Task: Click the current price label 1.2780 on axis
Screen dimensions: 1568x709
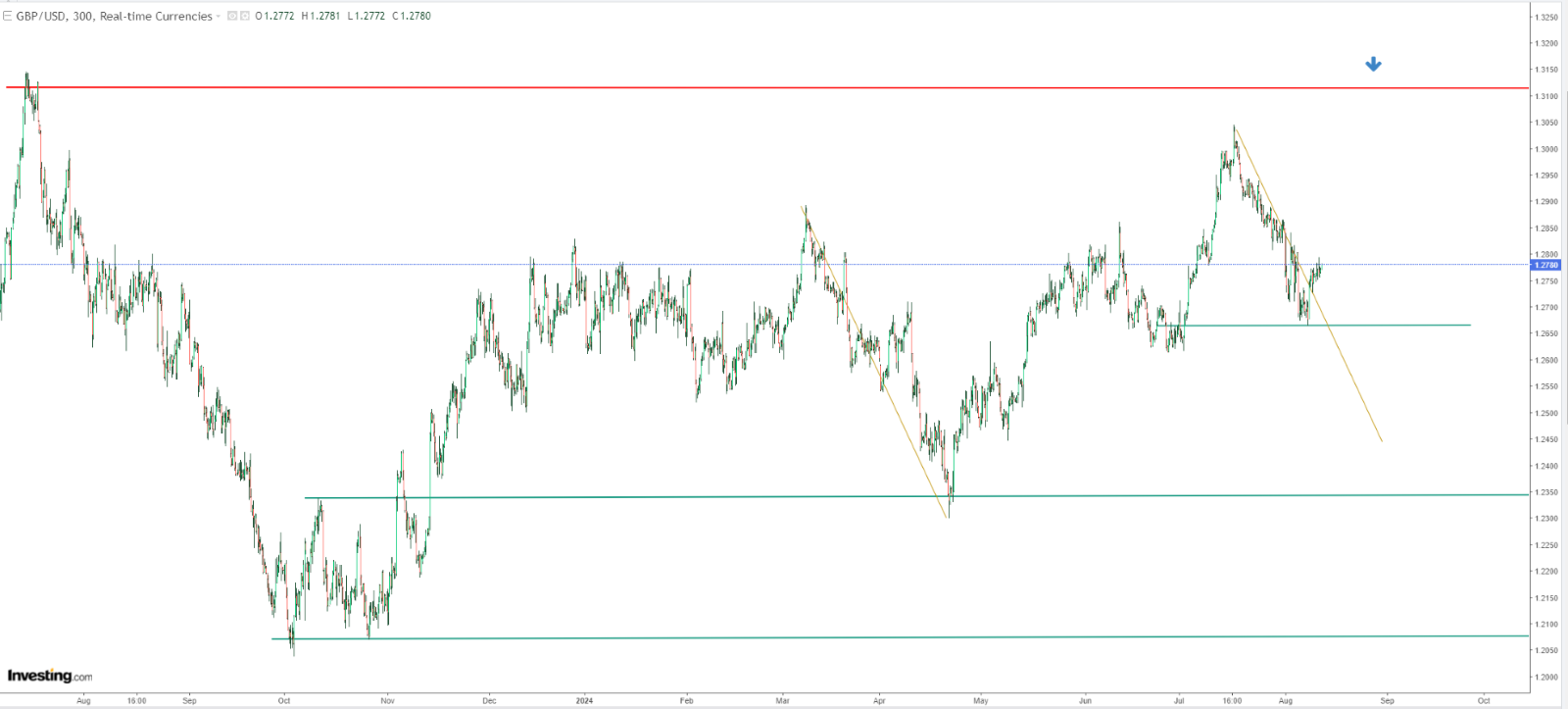Action: [x=1546, y=265]
